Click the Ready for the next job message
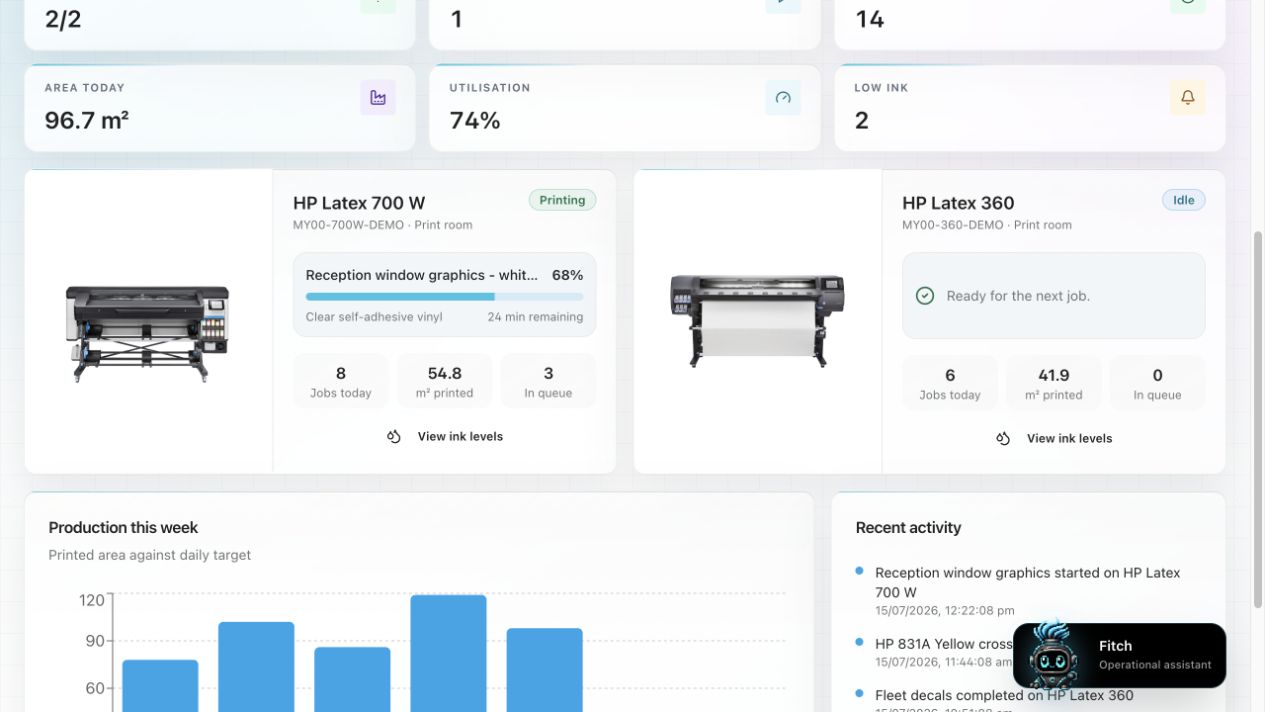The height and width of the screenshot is (712, 1265). [1018, 296]
